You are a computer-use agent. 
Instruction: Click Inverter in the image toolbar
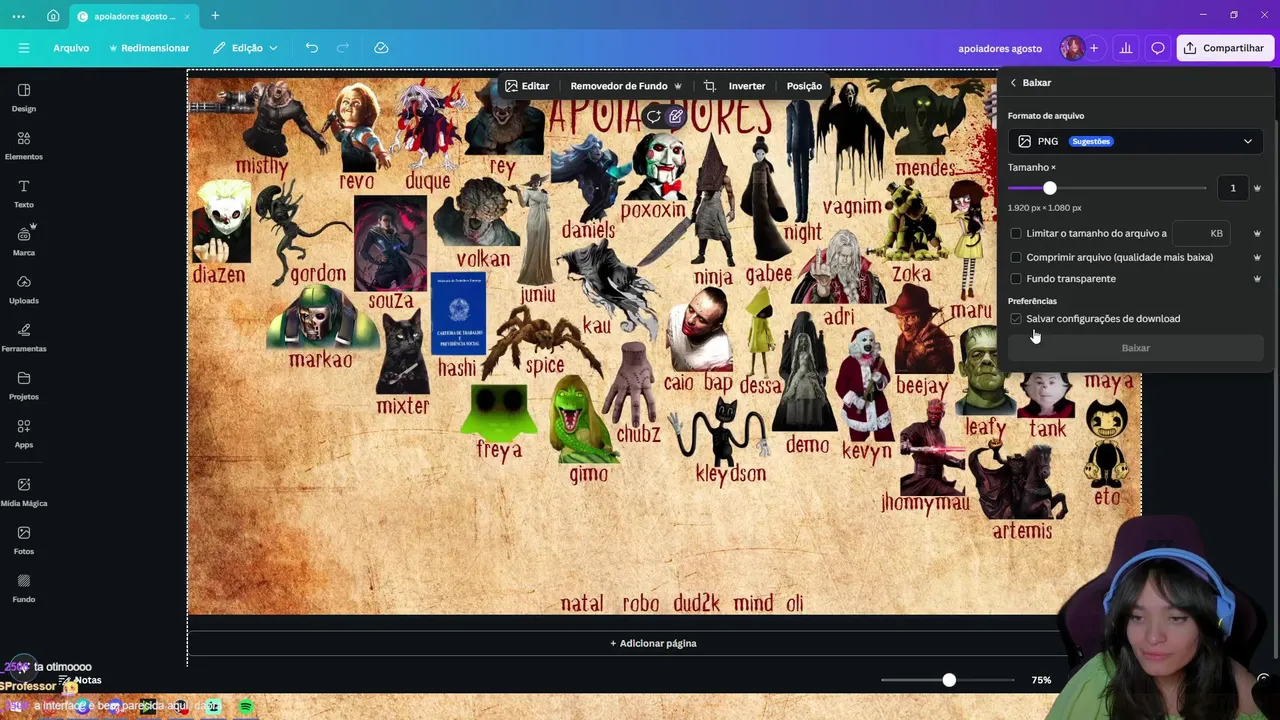747,86
